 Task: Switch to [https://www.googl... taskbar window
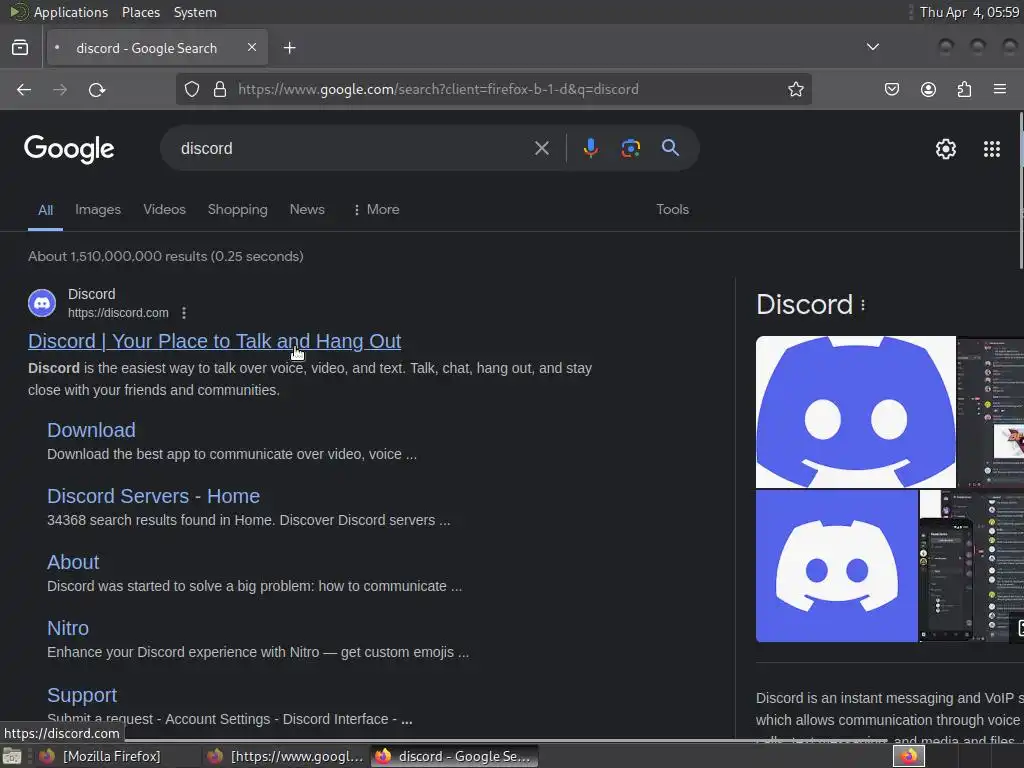tap(285, 756)
